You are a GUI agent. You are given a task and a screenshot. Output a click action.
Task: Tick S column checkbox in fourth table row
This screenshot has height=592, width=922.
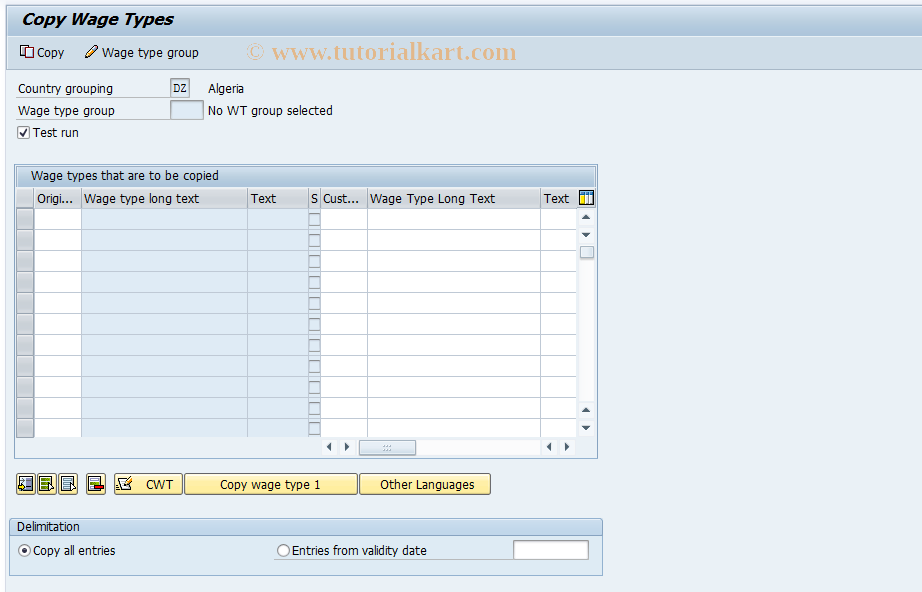(315, 282)
